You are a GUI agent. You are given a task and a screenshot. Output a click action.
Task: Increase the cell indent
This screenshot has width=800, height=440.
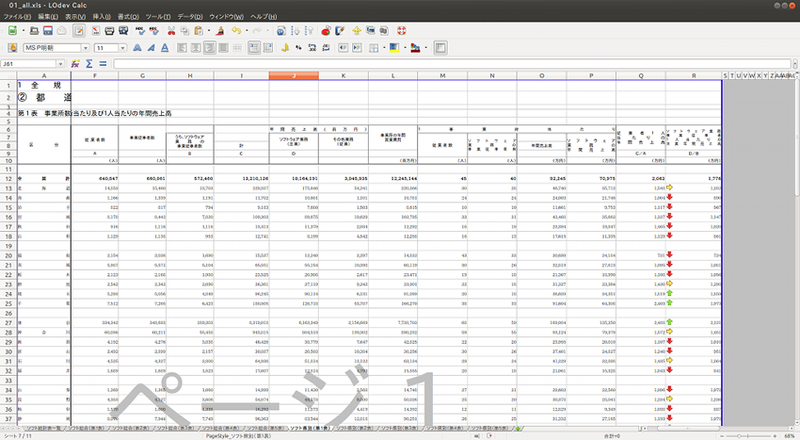pyautogui.click(x=357, y=47)
